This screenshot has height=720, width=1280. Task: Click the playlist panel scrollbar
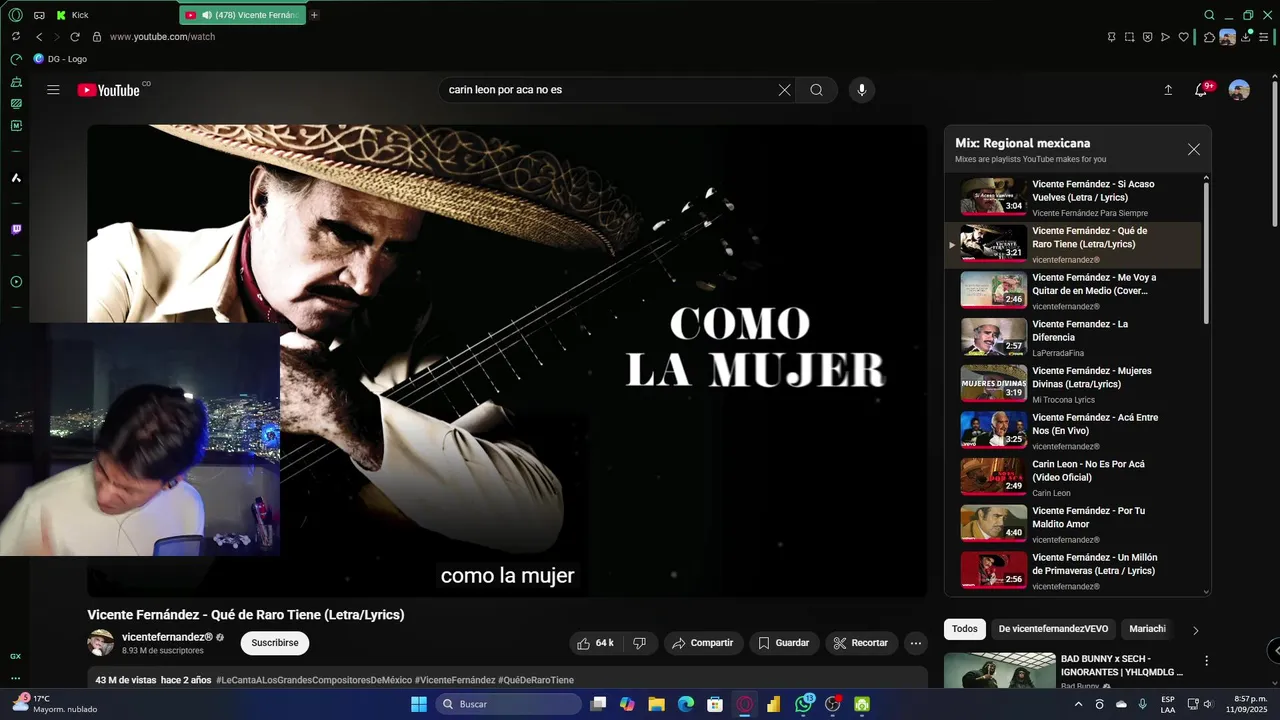point(1206,252)
